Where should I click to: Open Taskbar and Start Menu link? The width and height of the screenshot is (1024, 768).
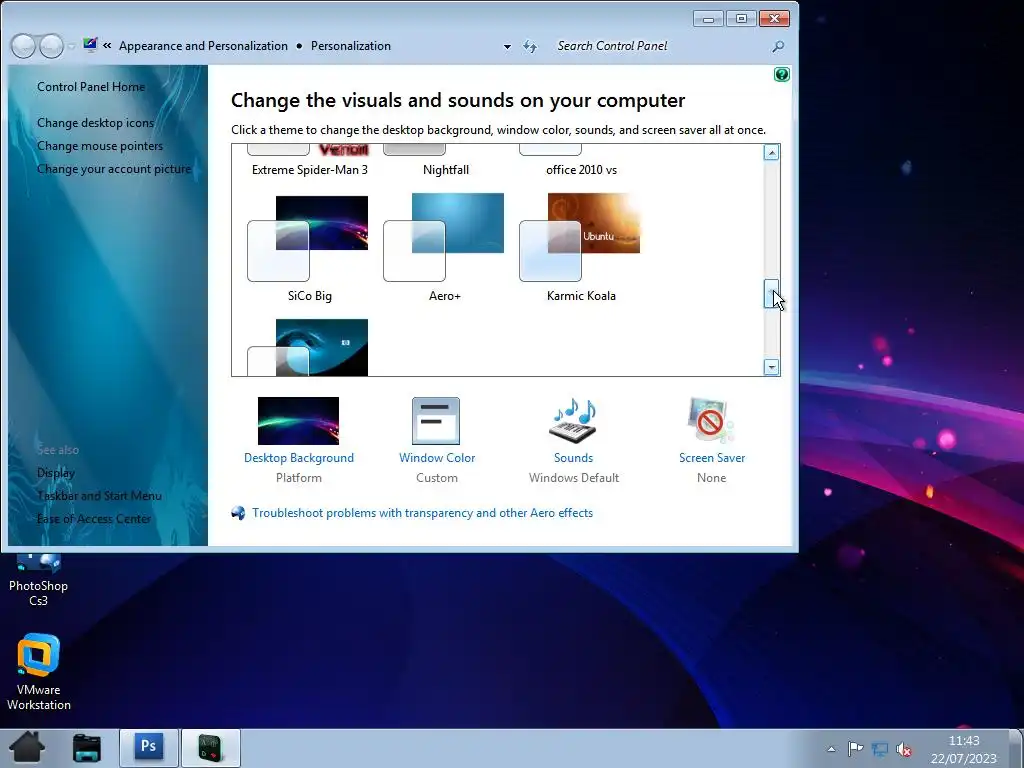click(x=99, y=496)
